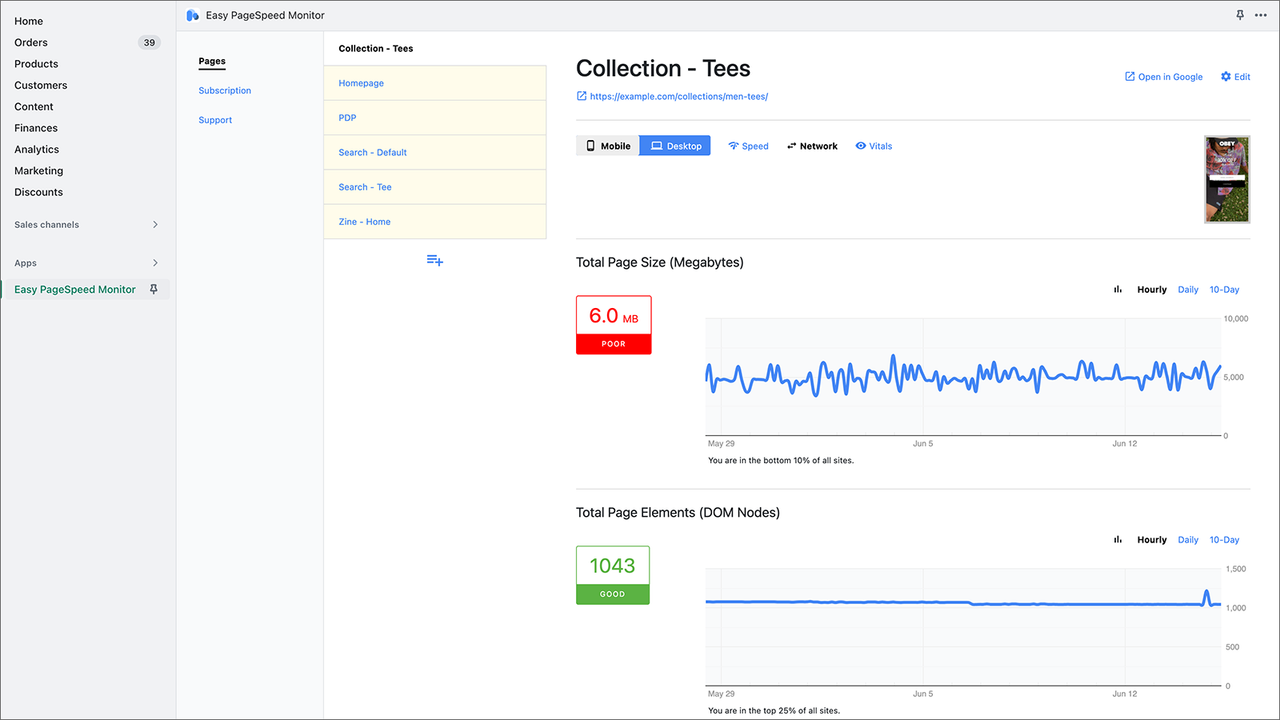Open the Subscription section

point(224,90)
